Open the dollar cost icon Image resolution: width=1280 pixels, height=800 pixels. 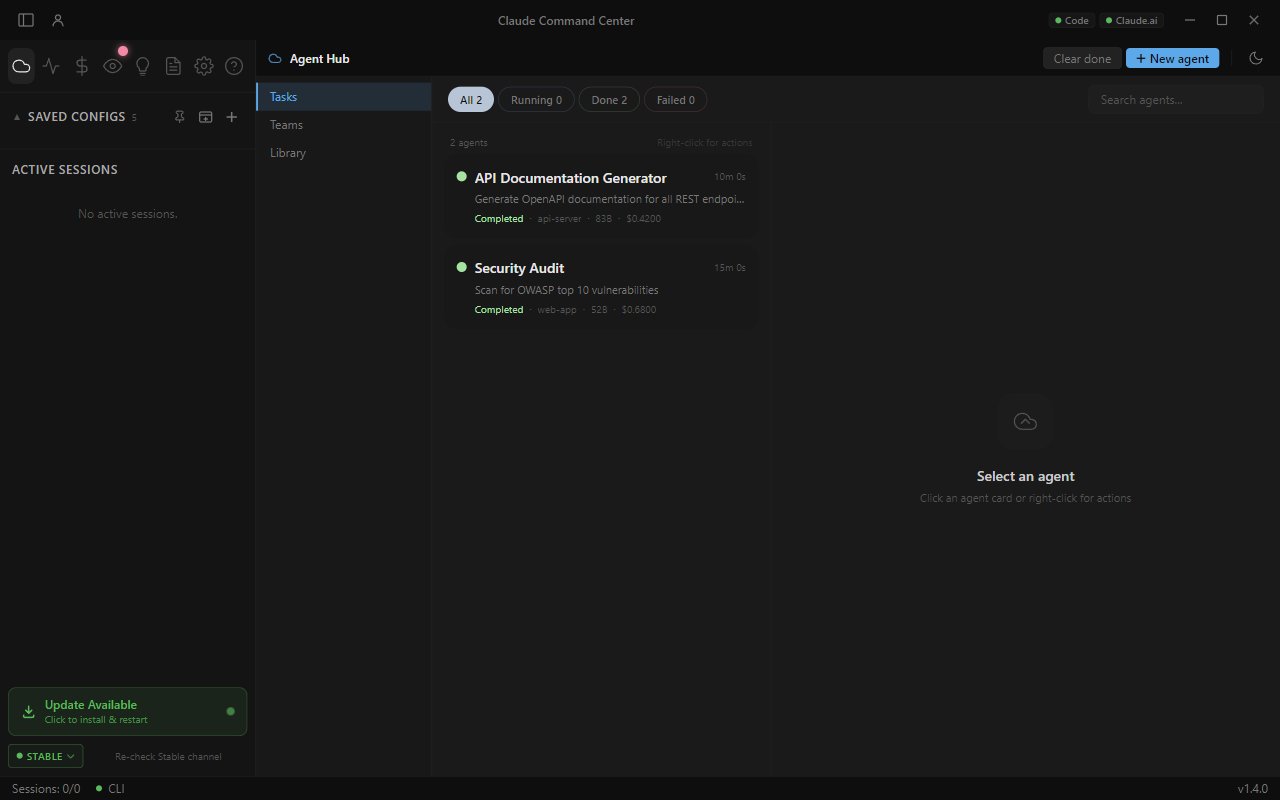click(x=82, y=66)
